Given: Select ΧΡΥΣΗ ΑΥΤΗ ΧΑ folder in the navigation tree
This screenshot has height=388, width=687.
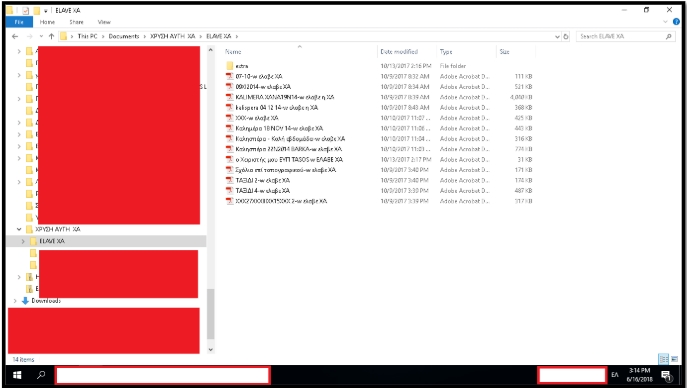Looking at the screenshot, I should (x=58, y=229).
